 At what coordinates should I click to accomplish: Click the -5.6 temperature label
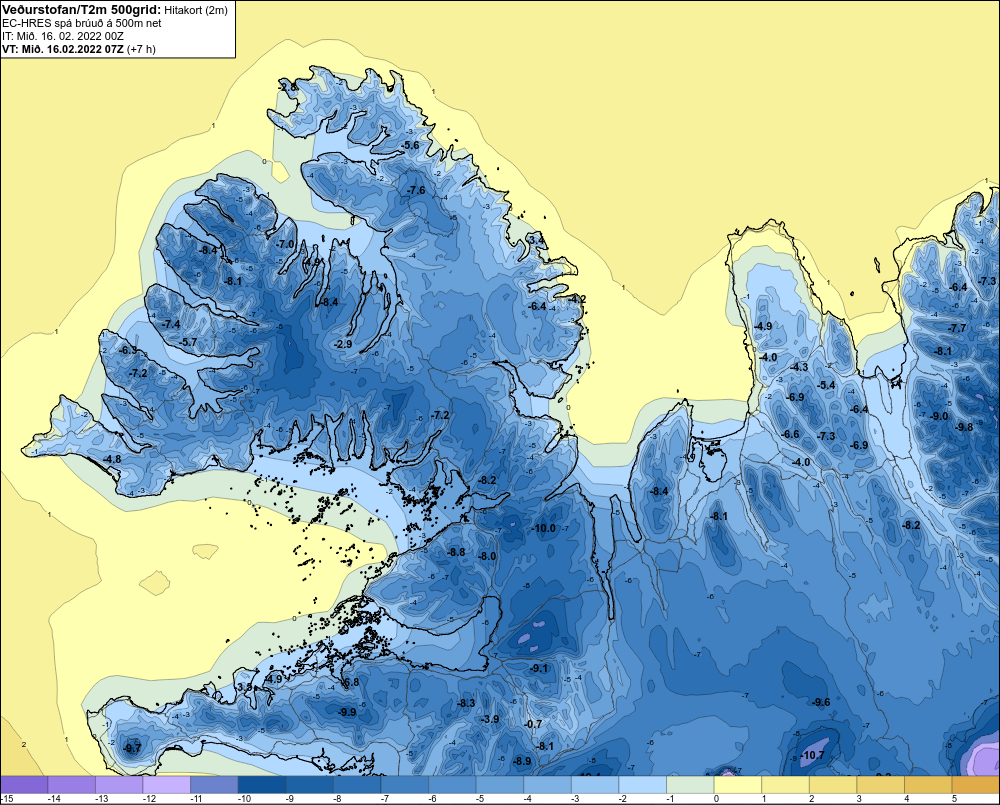(x=411, y=145)
